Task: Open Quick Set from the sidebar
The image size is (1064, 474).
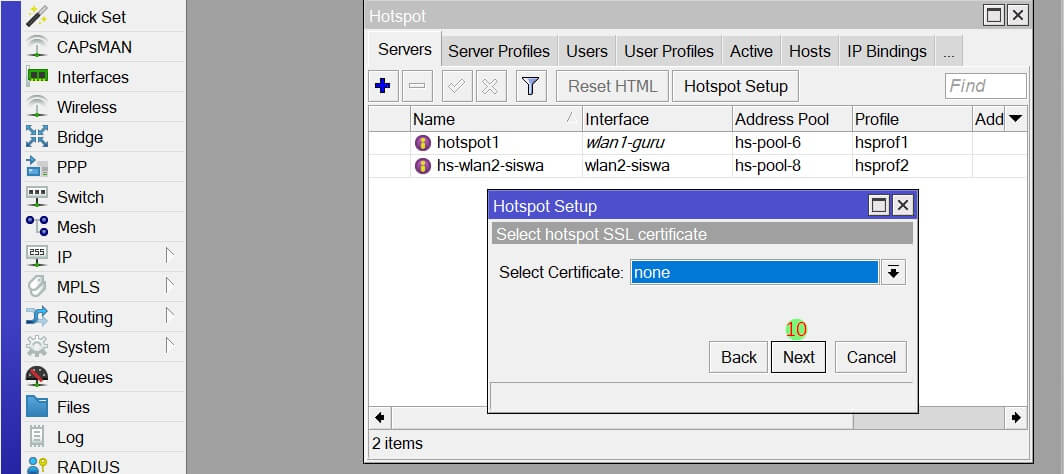Action: coord(91,17)
